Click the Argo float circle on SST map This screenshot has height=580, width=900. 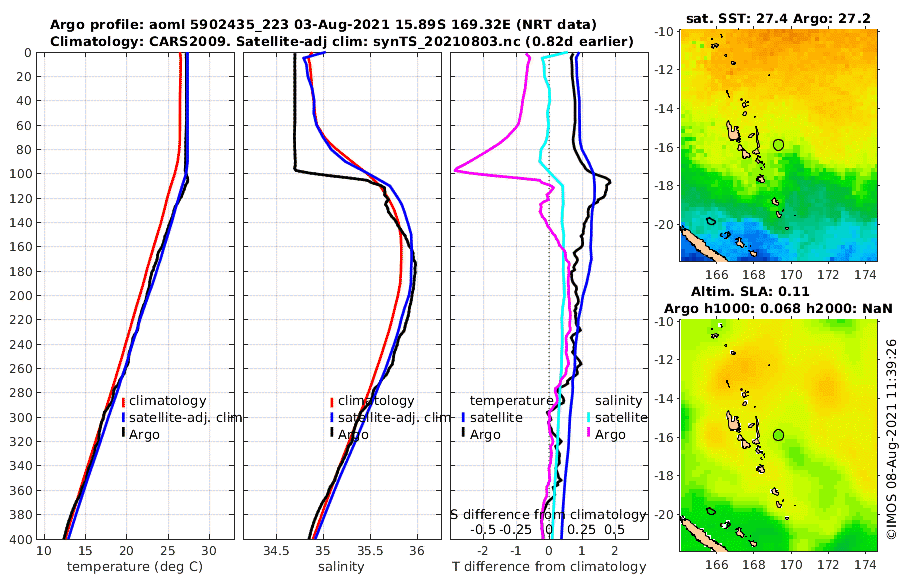(778, 145)
